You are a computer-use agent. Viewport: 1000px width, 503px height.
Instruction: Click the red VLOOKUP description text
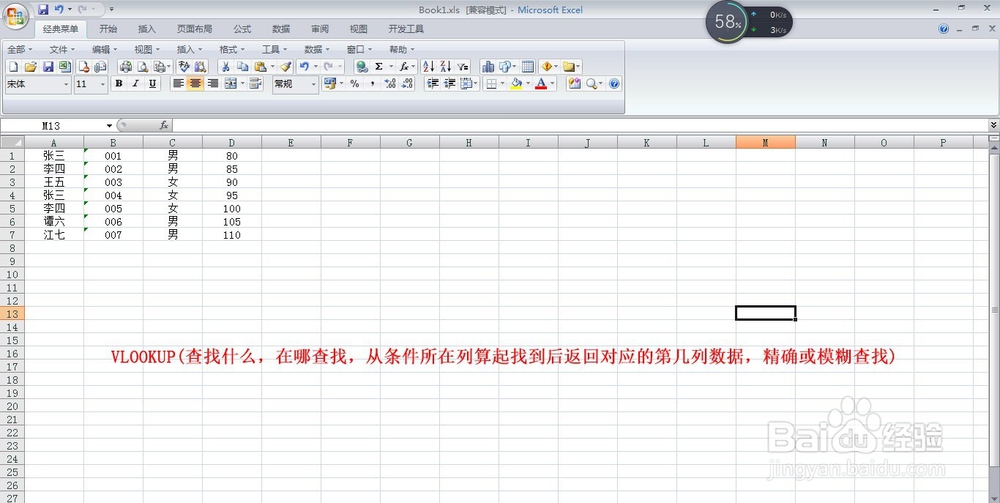click(x=503, y=357)
